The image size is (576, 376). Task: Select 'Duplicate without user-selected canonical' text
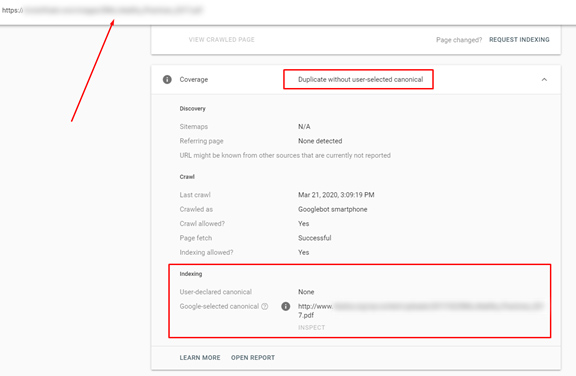[x=360, y=79]
